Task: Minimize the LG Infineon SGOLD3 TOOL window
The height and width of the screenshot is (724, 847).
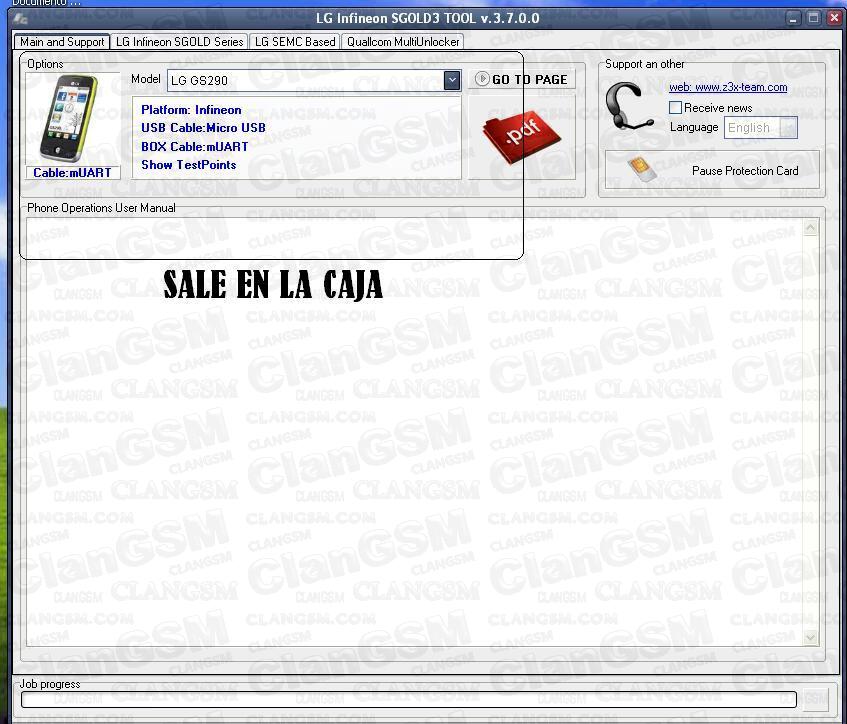Action: 792,19
